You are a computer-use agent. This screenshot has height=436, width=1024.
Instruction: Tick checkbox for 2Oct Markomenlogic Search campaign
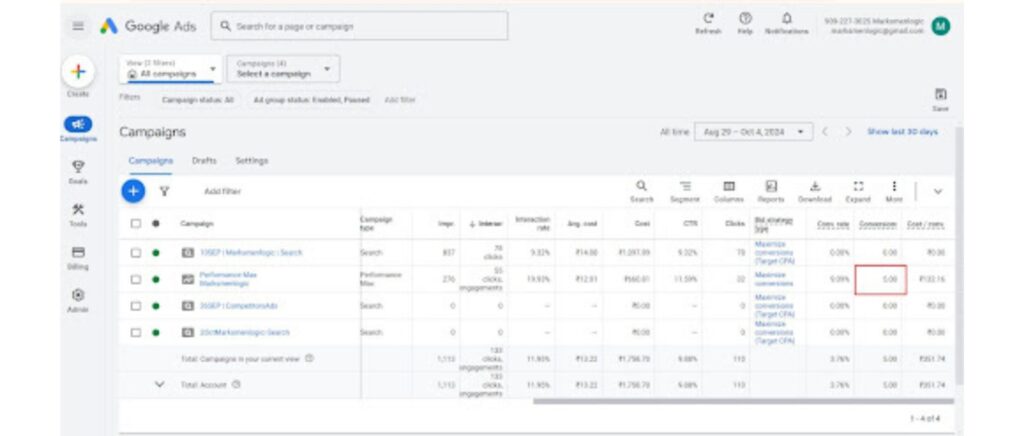(x=135, y=332)
